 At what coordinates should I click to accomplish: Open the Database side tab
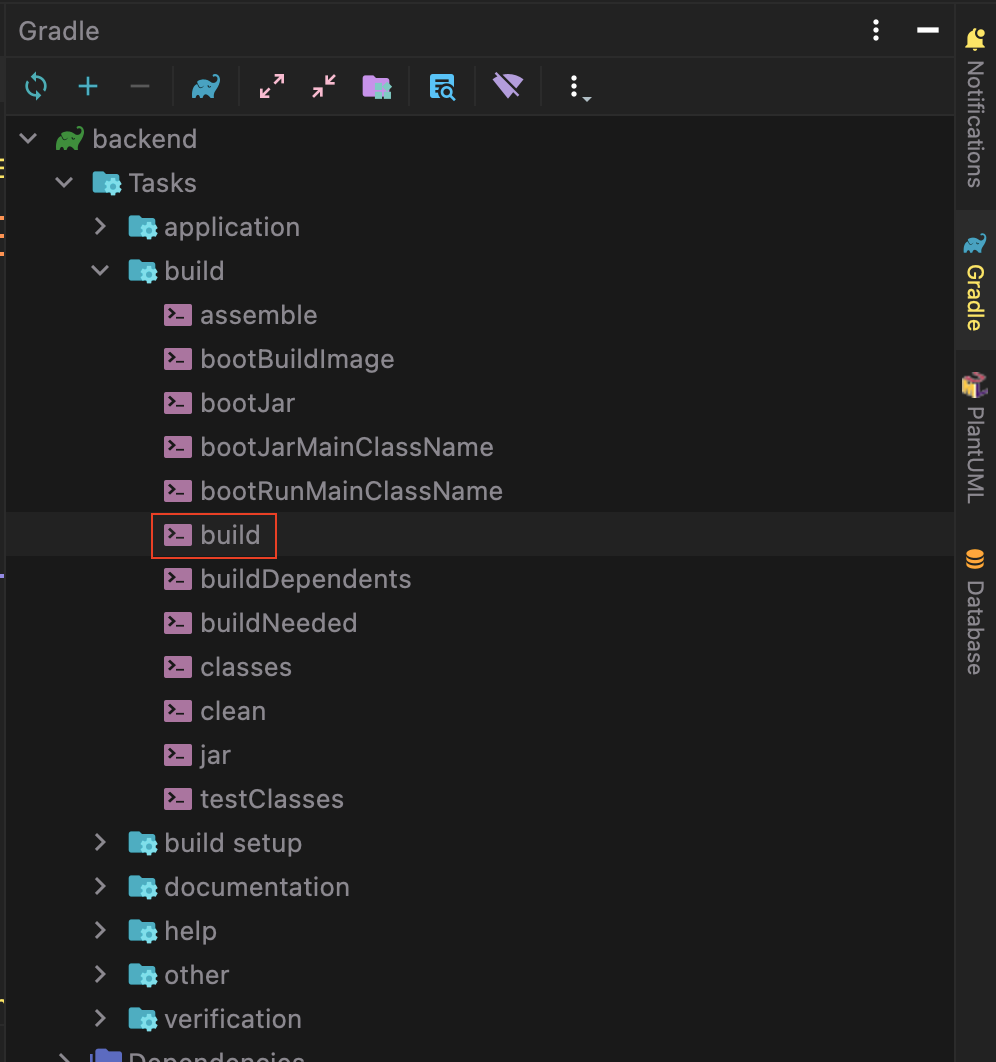pyautogui.click(x=975, y=612)
